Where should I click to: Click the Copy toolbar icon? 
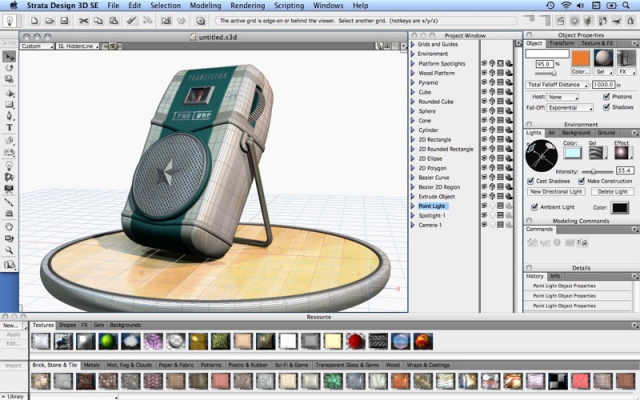coord(98,20)
